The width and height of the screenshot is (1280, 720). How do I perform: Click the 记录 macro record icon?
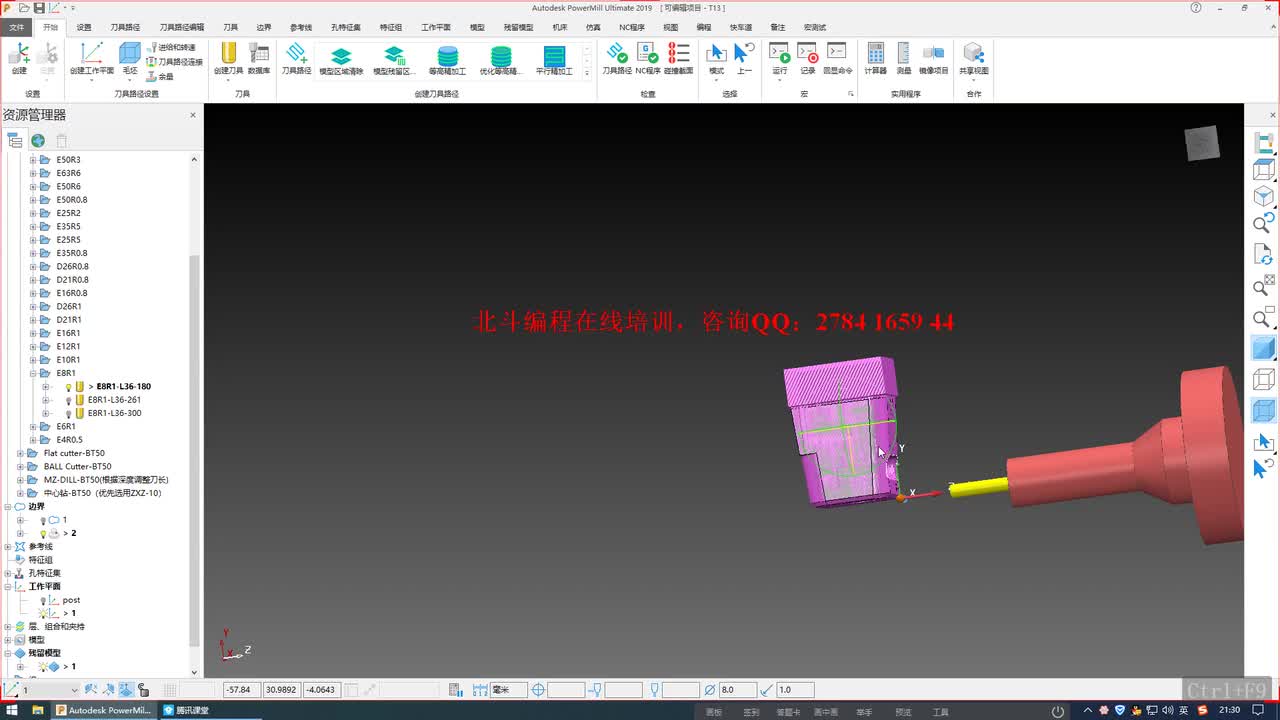(807, 58)
